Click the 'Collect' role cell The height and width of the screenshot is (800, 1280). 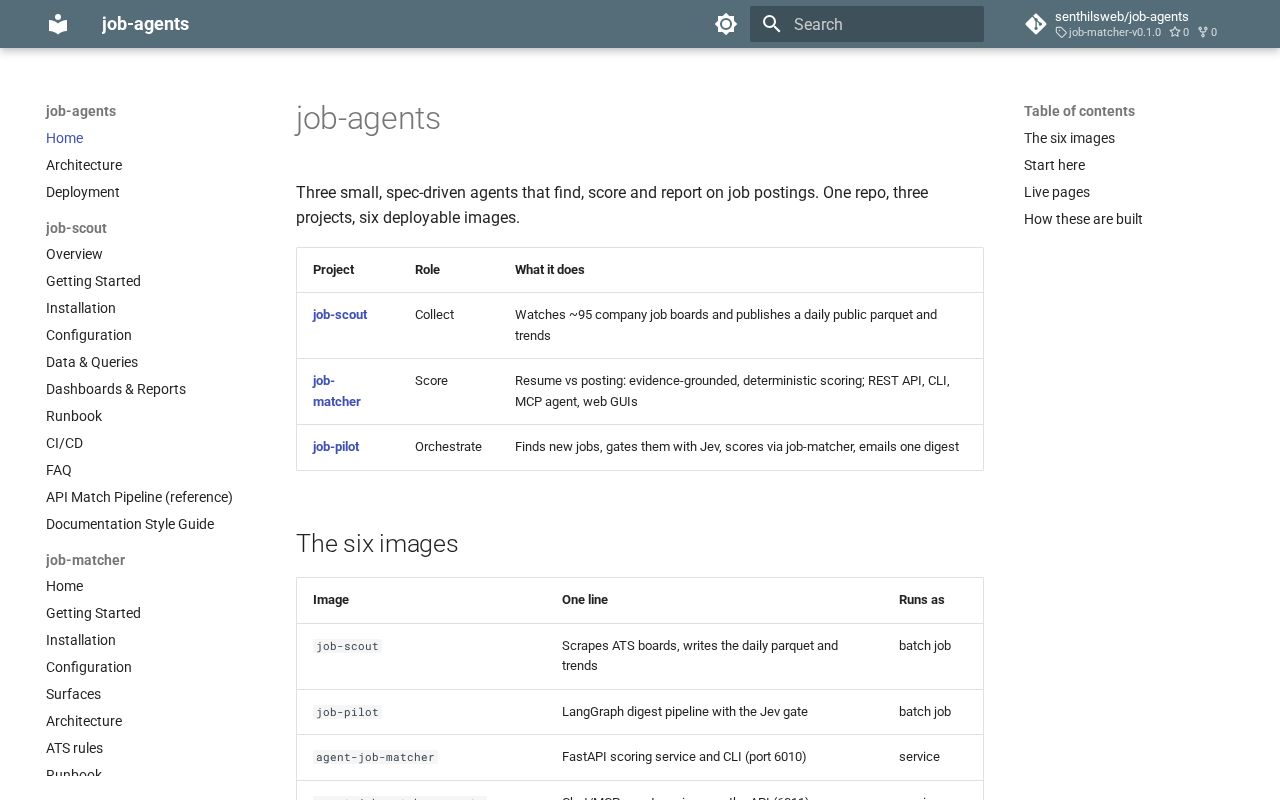(434, 314)
